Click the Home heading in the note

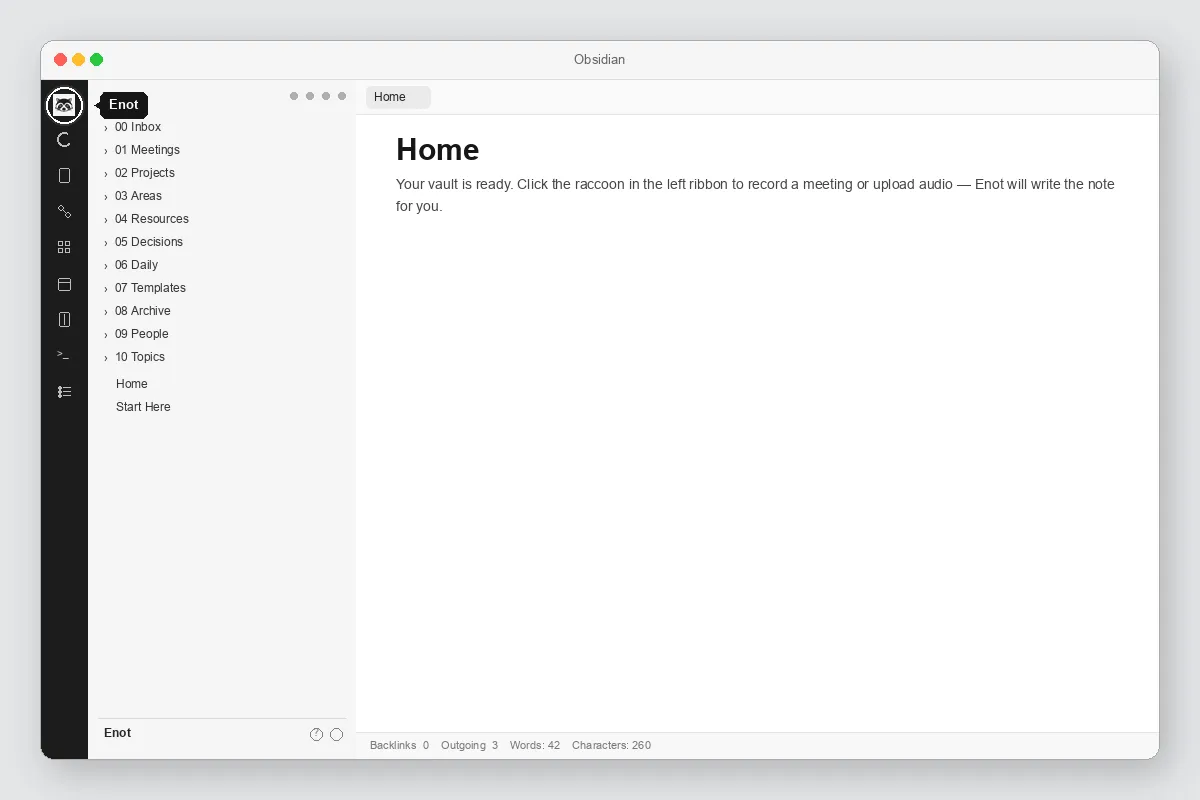coord(438,149)
